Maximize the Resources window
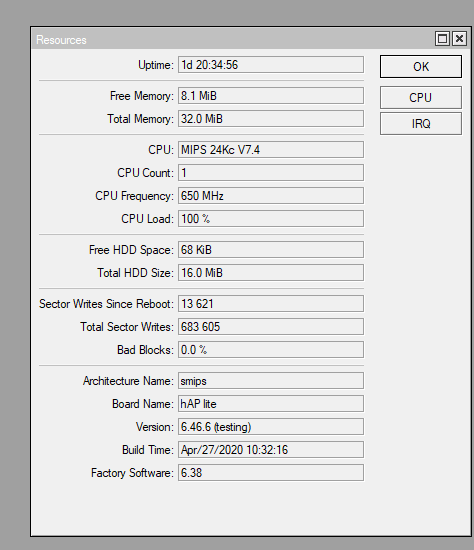The height and width of the screenshot is (550, 474). 442,39
